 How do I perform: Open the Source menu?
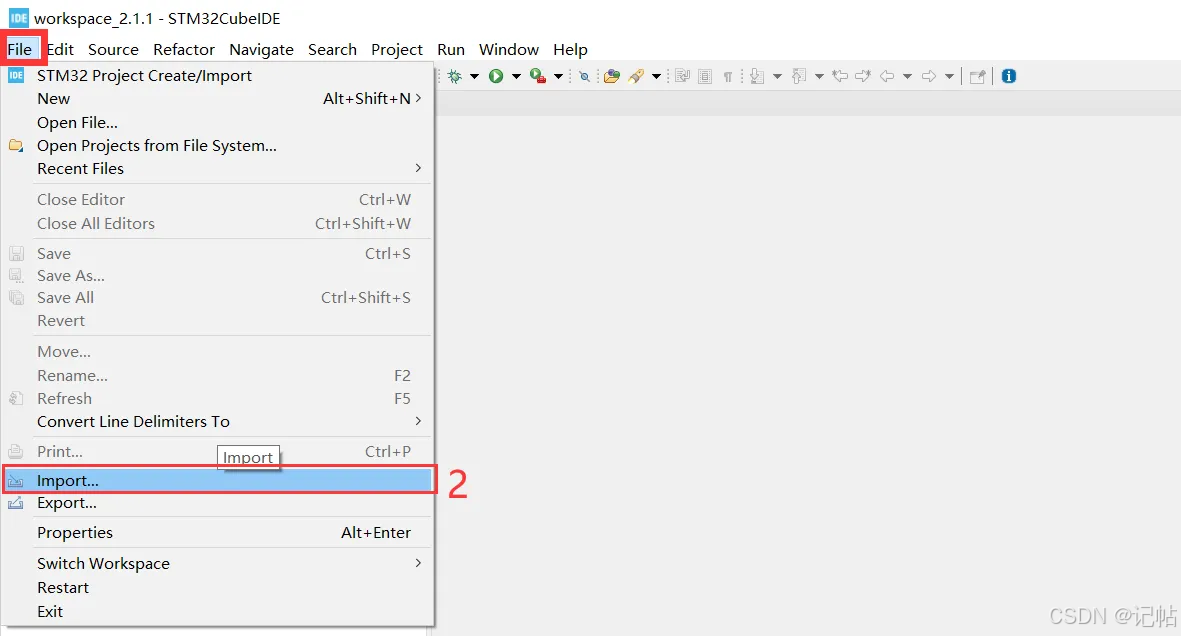113,49
